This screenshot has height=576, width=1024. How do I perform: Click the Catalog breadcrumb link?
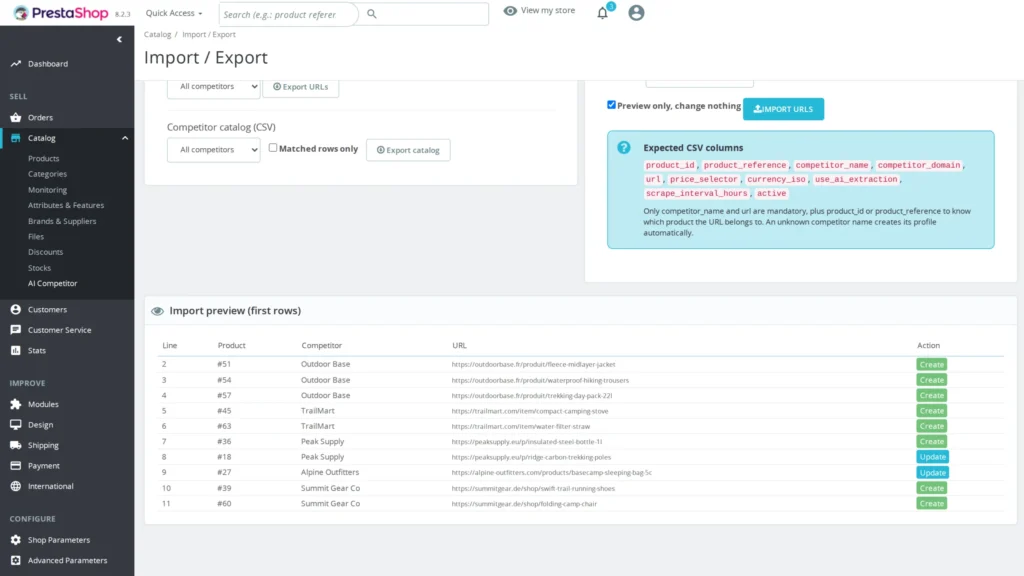click(x=157, y=34)
